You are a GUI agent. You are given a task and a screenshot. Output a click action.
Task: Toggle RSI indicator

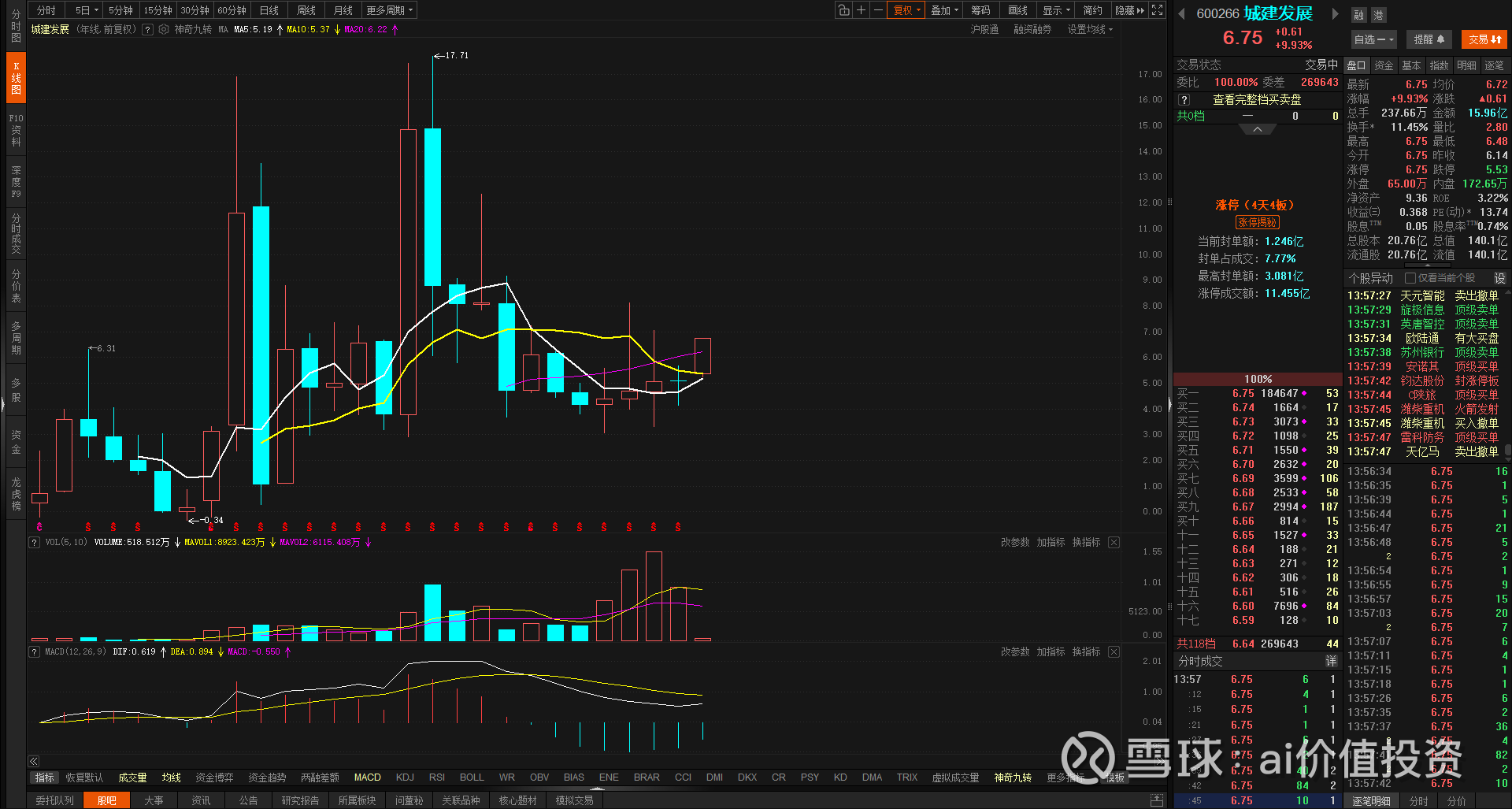tap(437, 777)
